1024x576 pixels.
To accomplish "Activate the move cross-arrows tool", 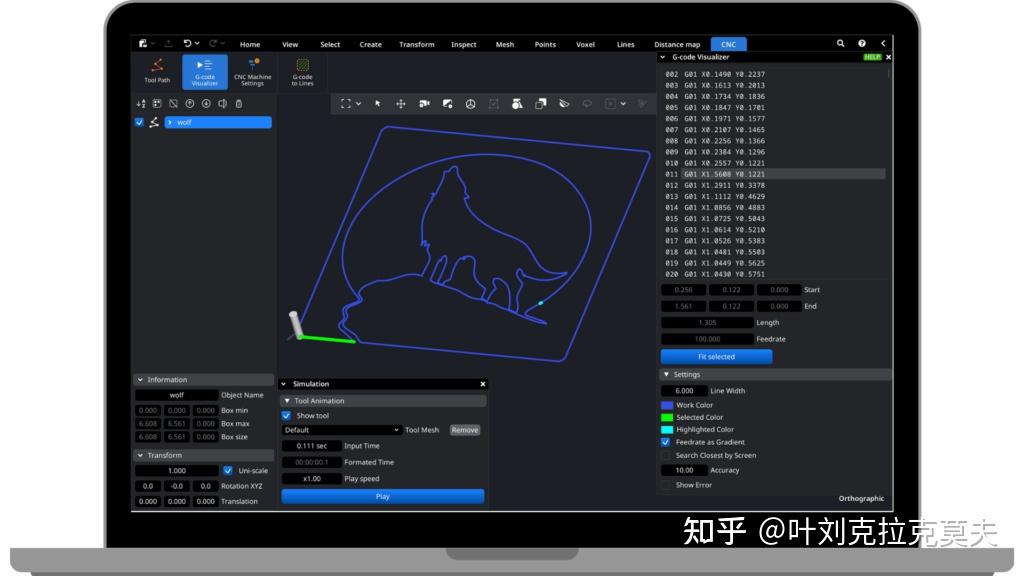I will click(401, 104).
